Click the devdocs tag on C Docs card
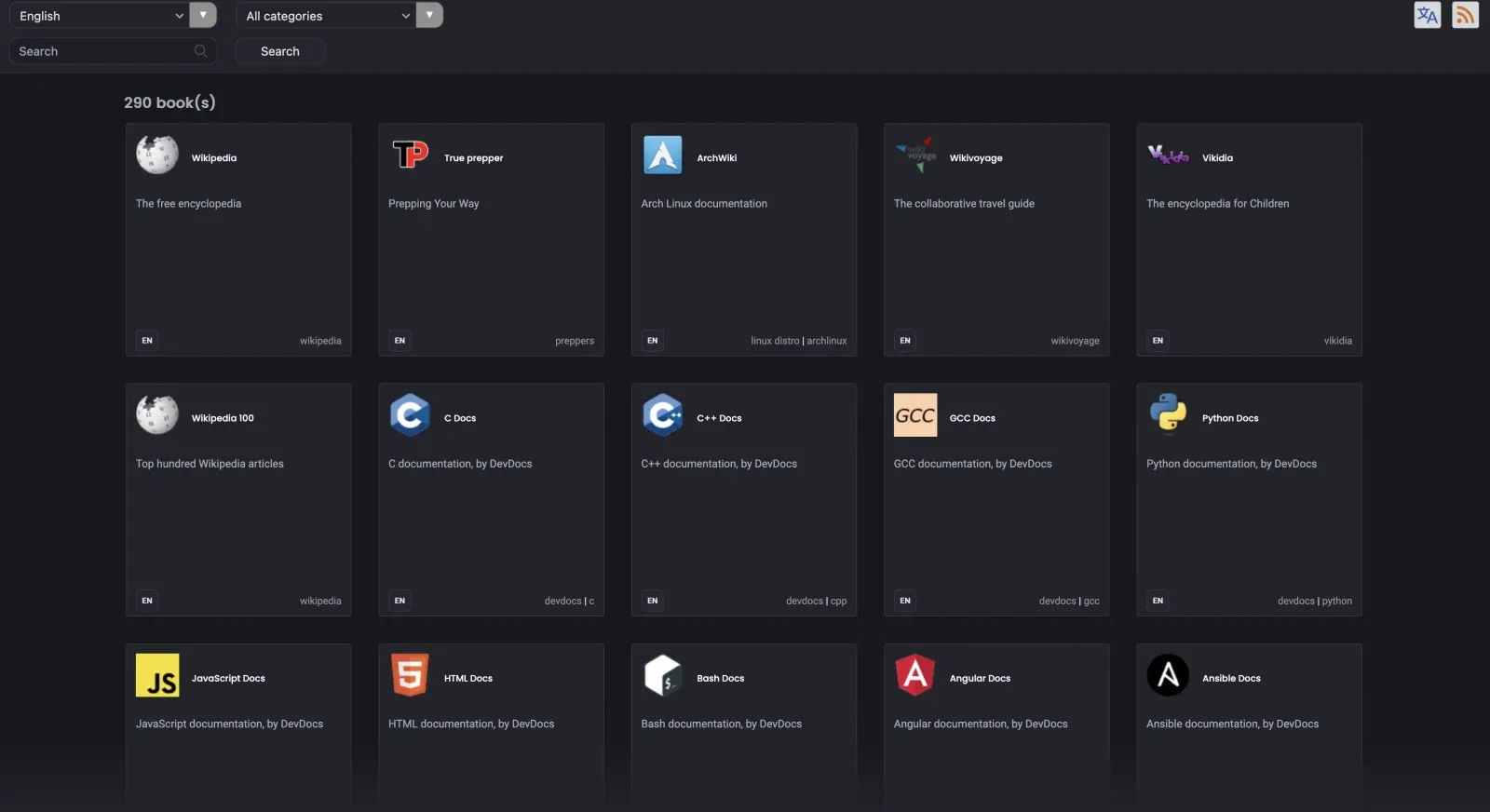This screenshot has height=812, width=1490. pyautogui.click(x=562, y=601)
